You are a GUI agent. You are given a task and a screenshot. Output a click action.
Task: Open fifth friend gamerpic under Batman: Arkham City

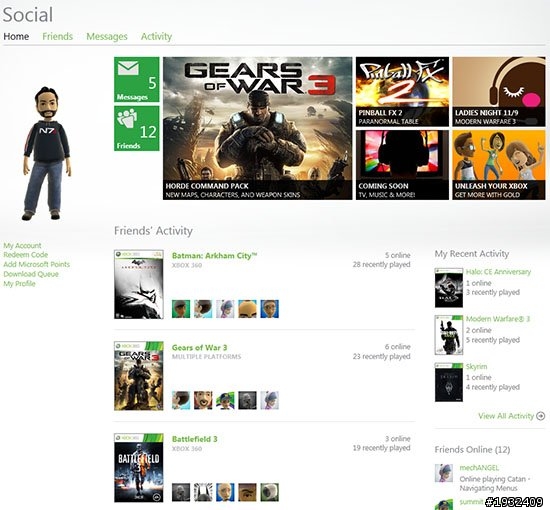tap(270, 309)
